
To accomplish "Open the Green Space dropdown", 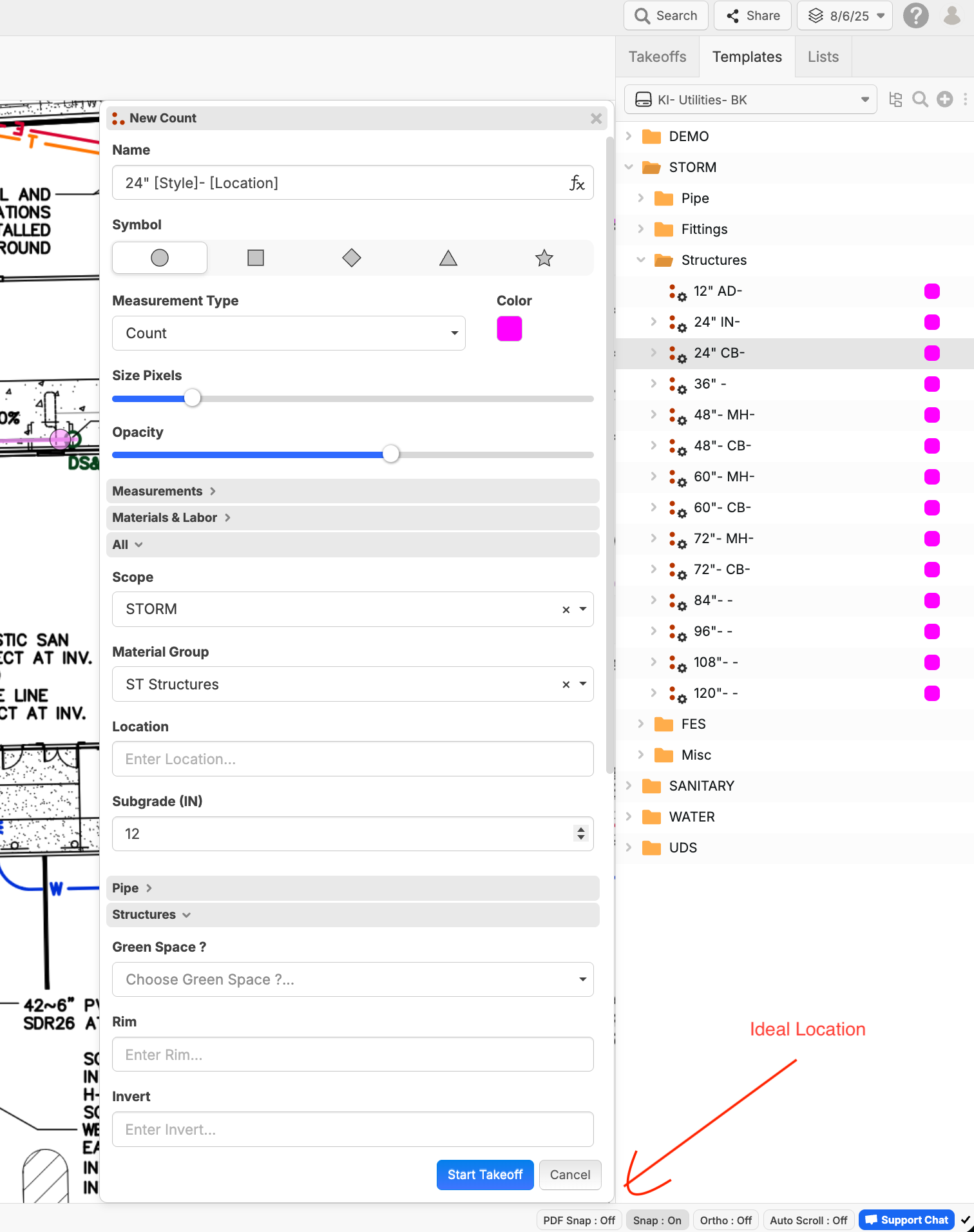I will click(352, 979).
